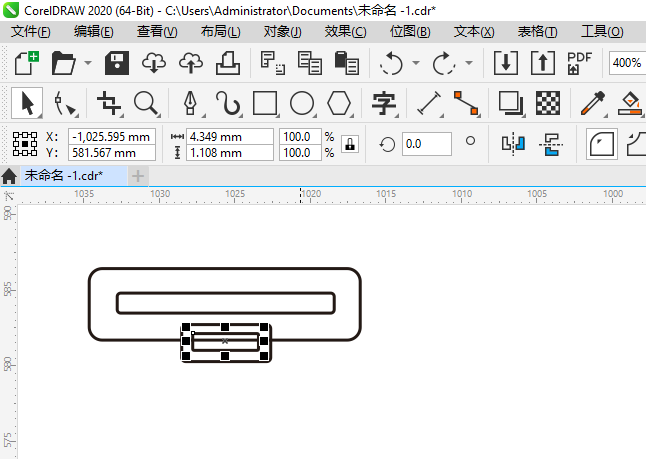
Task: Click the Open folder icon
Action: click(x=64, y=63)
